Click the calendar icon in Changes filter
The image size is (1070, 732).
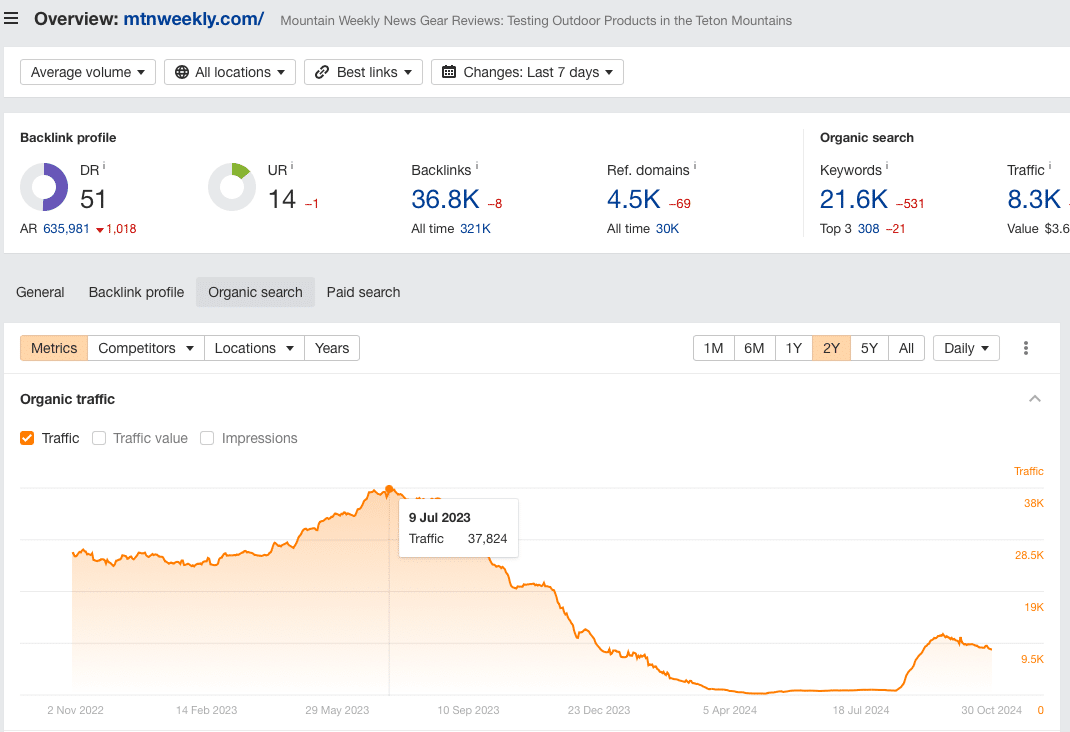448,72
